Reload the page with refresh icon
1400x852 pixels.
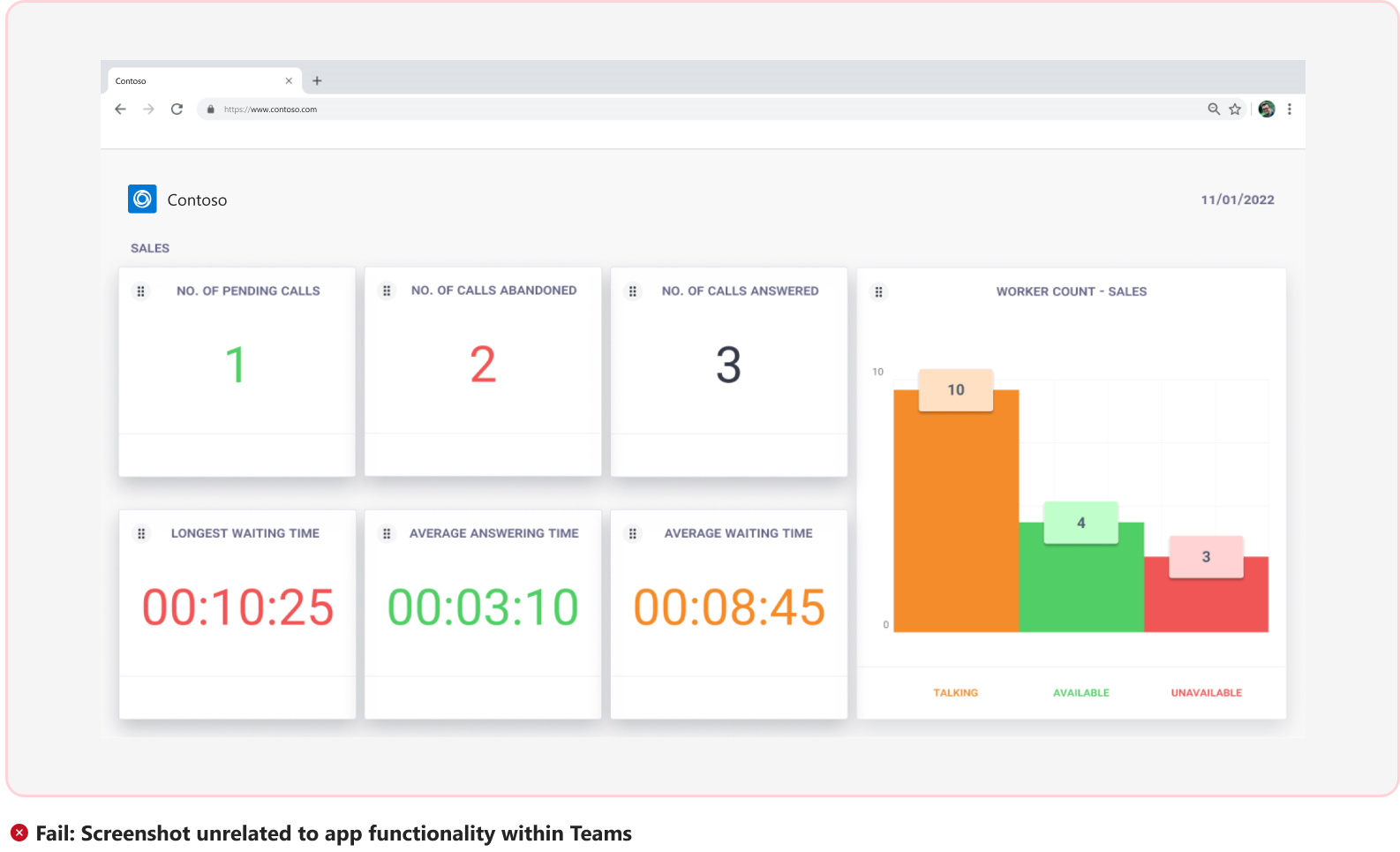point(177,109)
